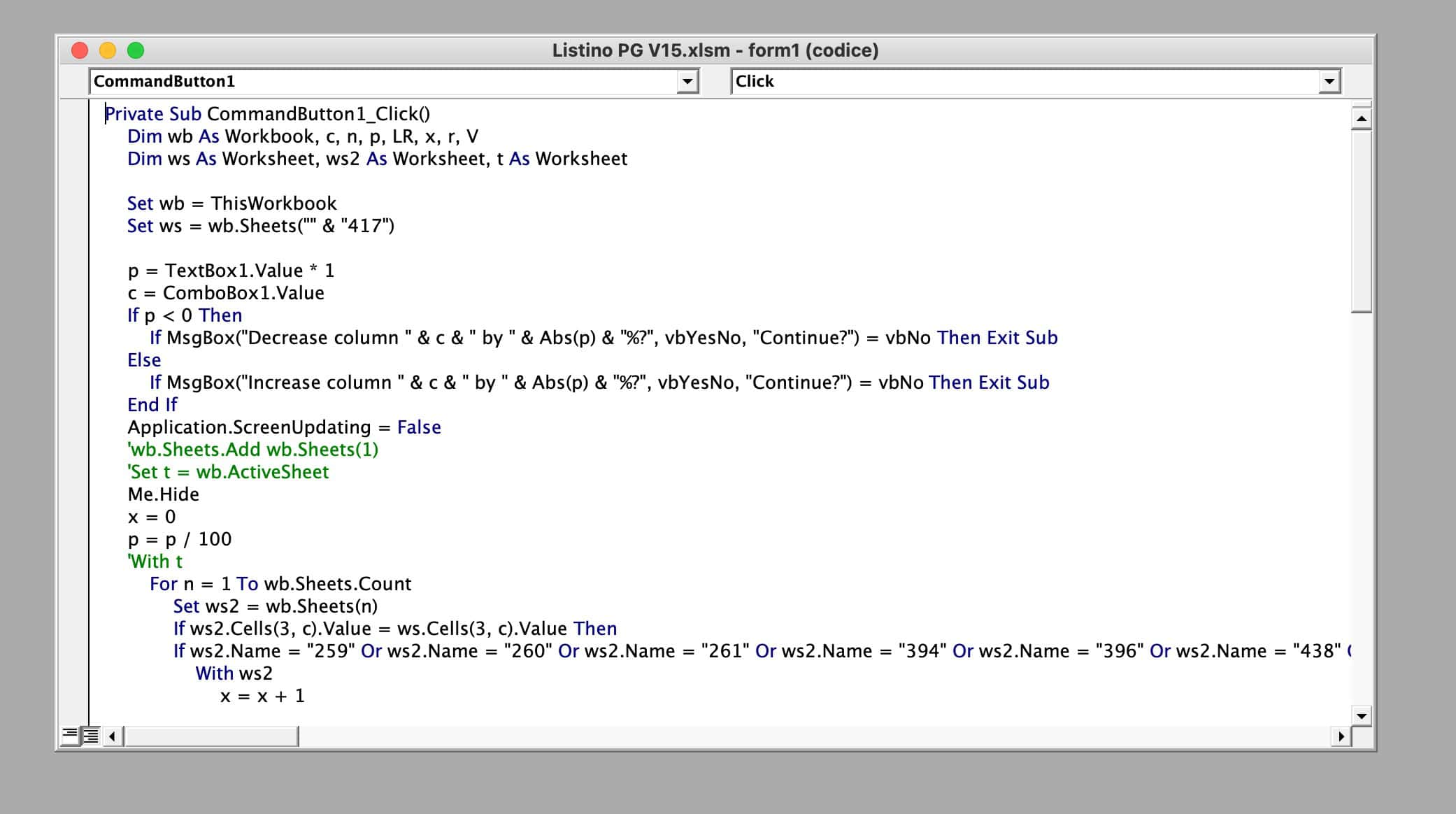Click the vertical scrollbar down arrow
This screenshot has height=814, width=1456.
(x=1361, y=715)
